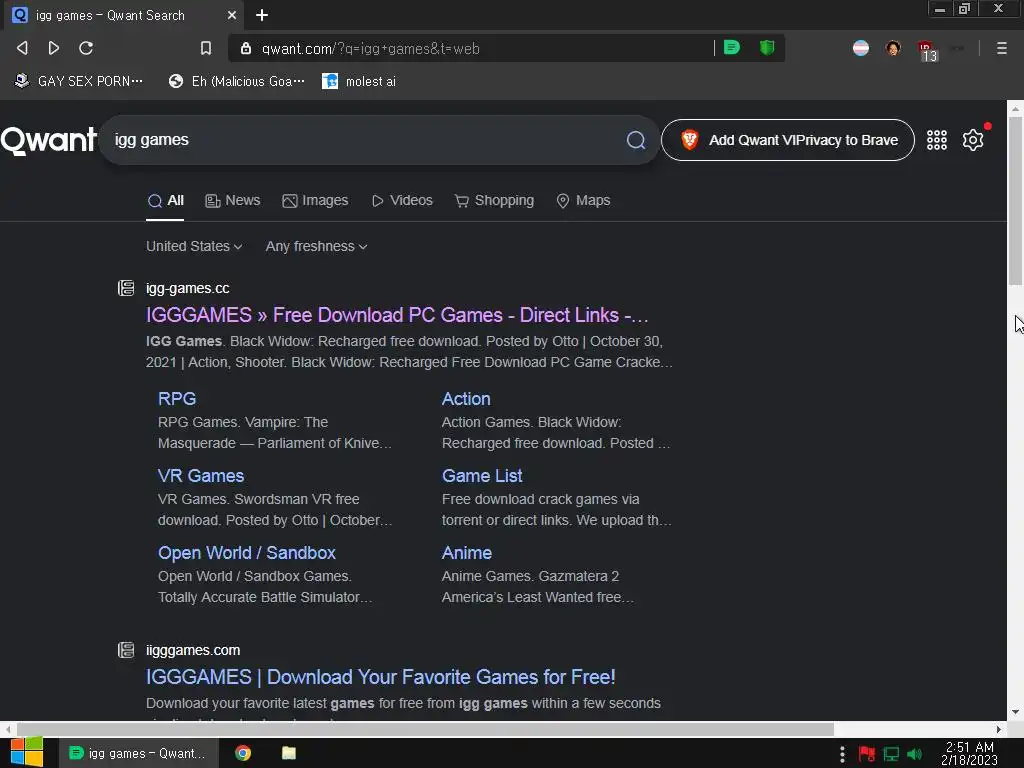
Task: Open the taskbar clock showing 2:51 AM
Action: 969,754
